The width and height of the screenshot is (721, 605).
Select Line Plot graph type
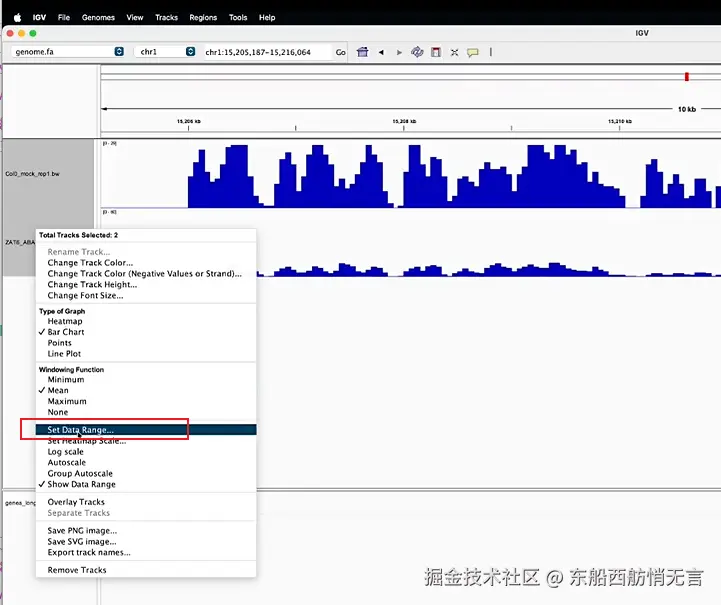[146, 354]
